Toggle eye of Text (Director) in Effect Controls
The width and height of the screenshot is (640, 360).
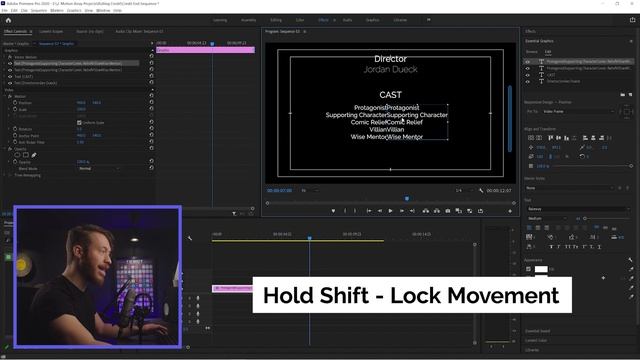(x=10, y=83)
